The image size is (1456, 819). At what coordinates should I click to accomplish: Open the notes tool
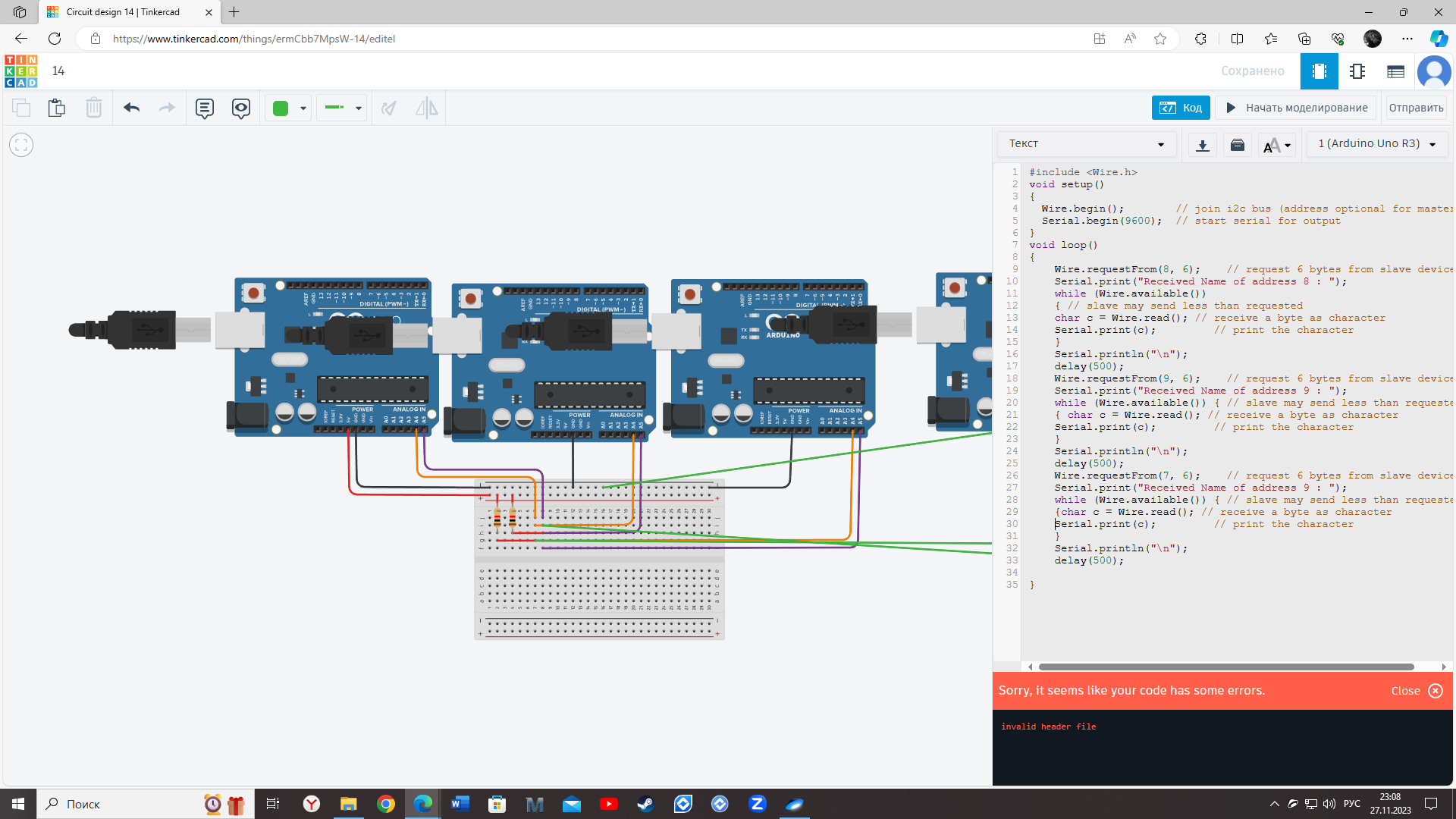tap(205, 108)
